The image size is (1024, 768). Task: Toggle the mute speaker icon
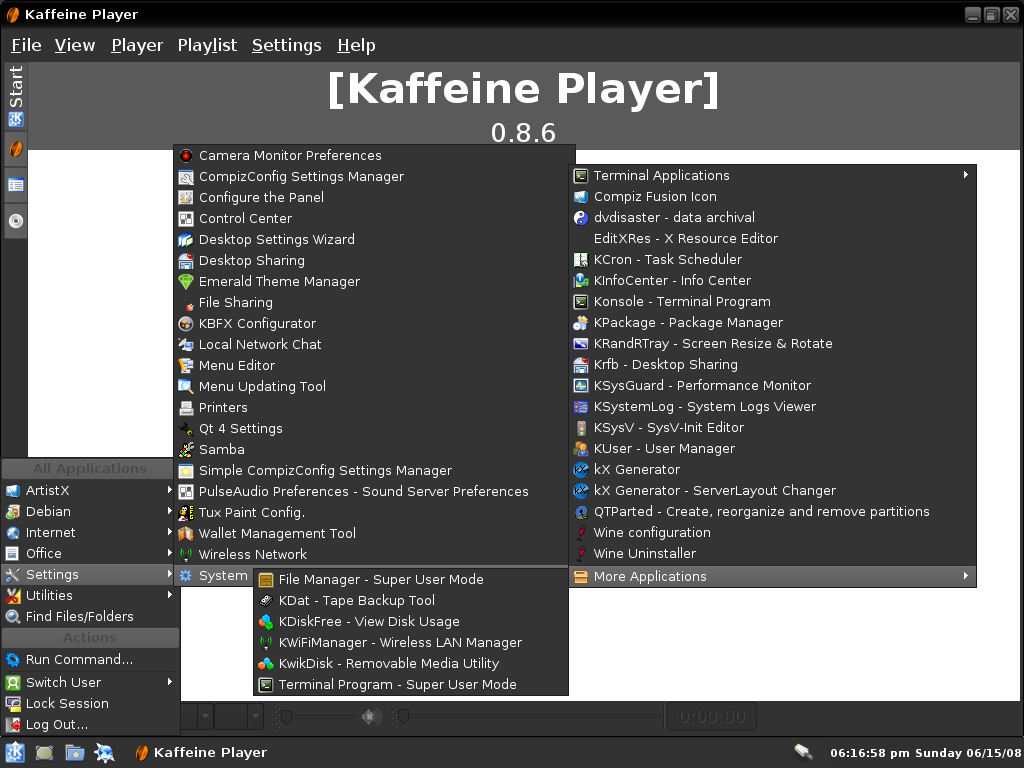point(372,716)
